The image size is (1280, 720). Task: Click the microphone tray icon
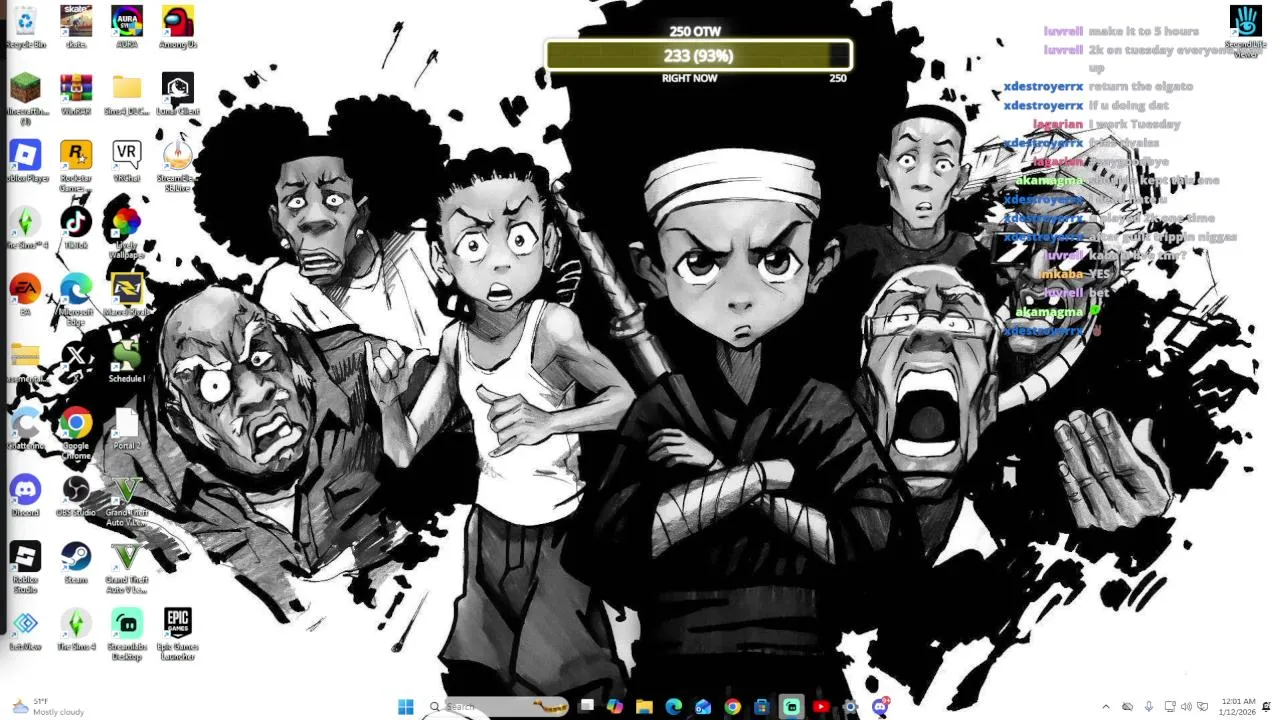(1148, 707)
